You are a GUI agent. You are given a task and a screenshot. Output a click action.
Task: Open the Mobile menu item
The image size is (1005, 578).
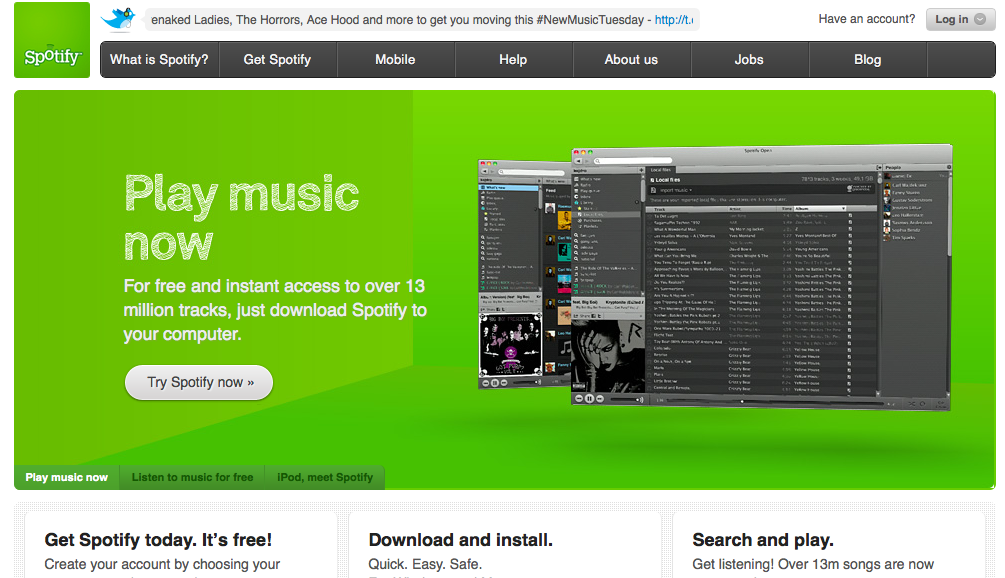[395, 60]
